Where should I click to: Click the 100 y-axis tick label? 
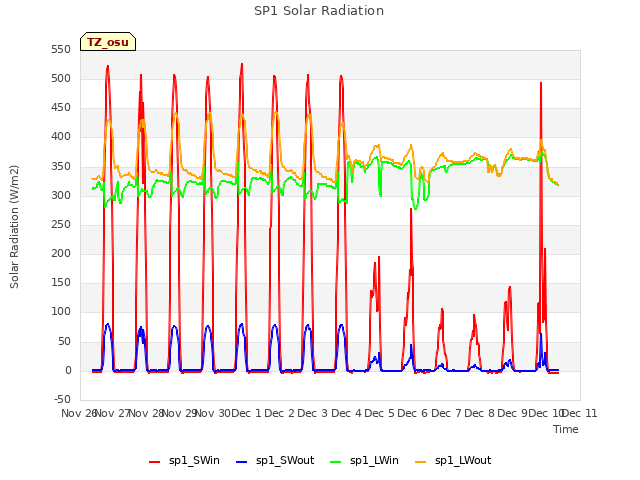[x=61, y=312]
